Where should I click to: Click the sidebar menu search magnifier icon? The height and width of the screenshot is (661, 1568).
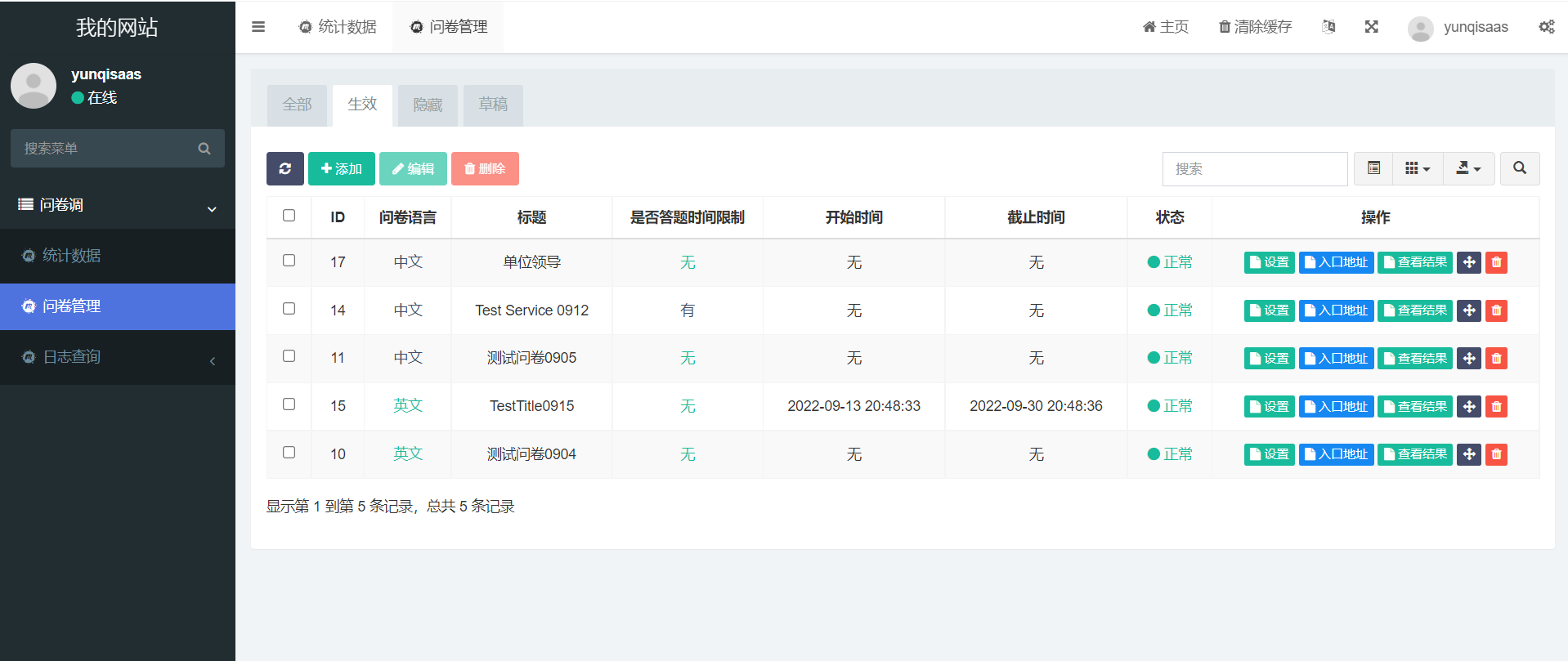[204, 149]
